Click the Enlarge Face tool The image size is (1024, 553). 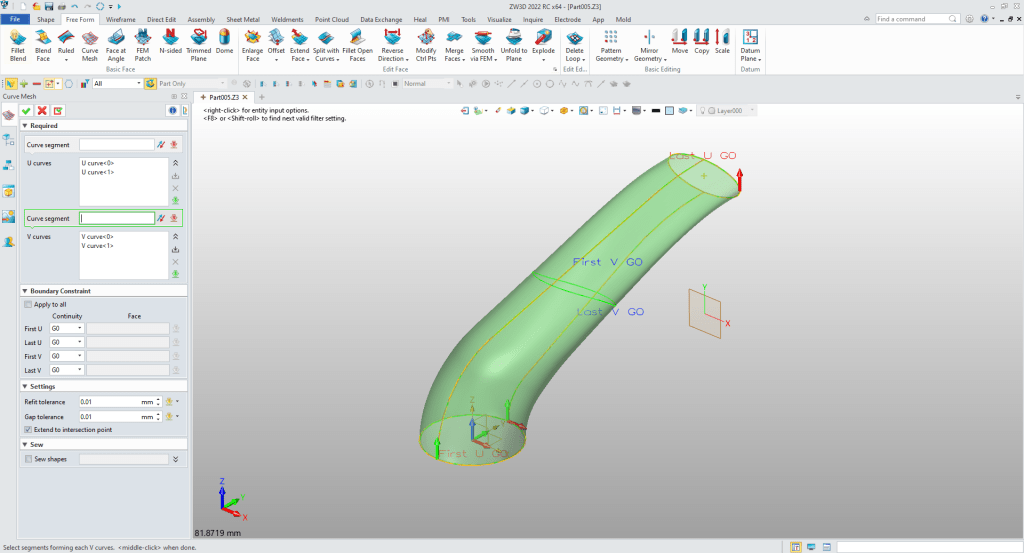[x=252, y=44]
